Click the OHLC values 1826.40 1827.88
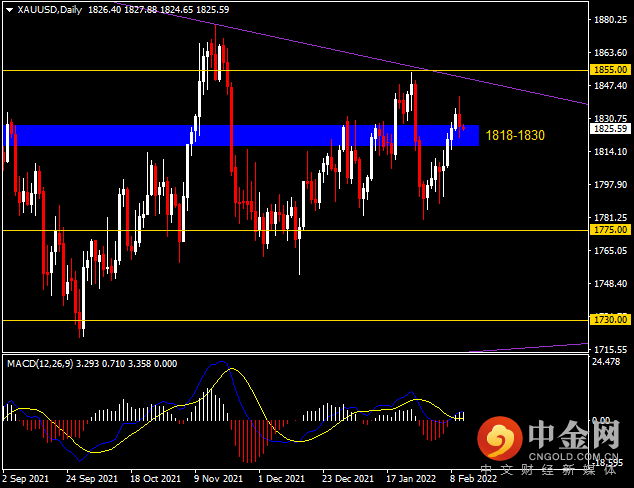This screenshot has height=488, width=634. tap(123, 10)
